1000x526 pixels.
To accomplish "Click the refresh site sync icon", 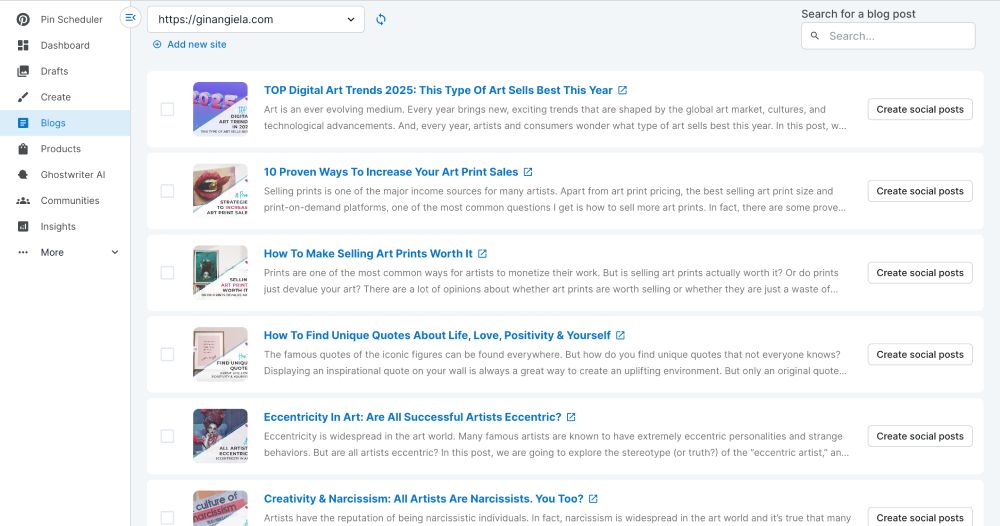I will [381, 19].
